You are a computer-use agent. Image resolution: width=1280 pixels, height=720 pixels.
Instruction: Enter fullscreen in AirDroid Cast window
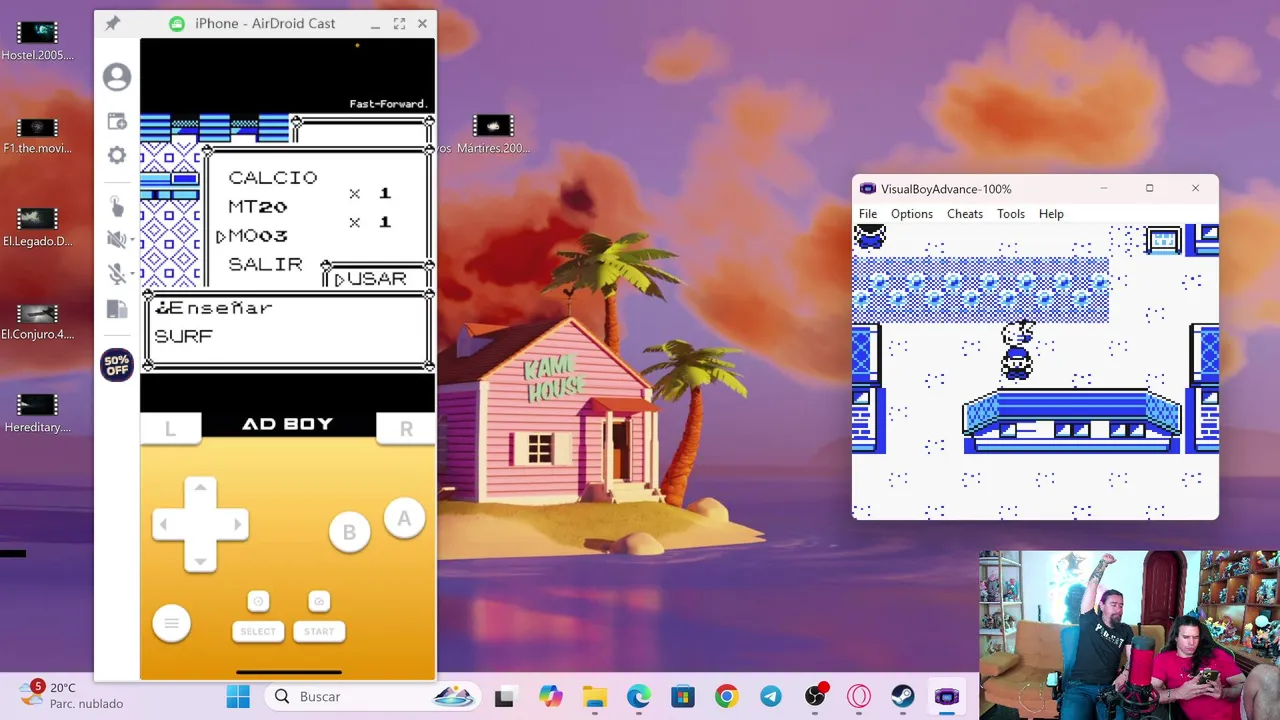point(399,23)
